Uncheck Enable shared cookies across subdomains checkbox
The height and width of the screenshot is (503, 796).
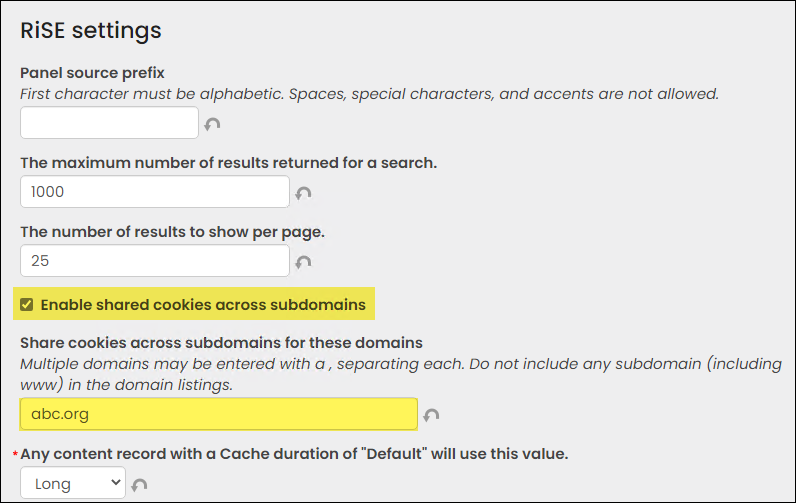pyautogui.click(x=26, y=305)
